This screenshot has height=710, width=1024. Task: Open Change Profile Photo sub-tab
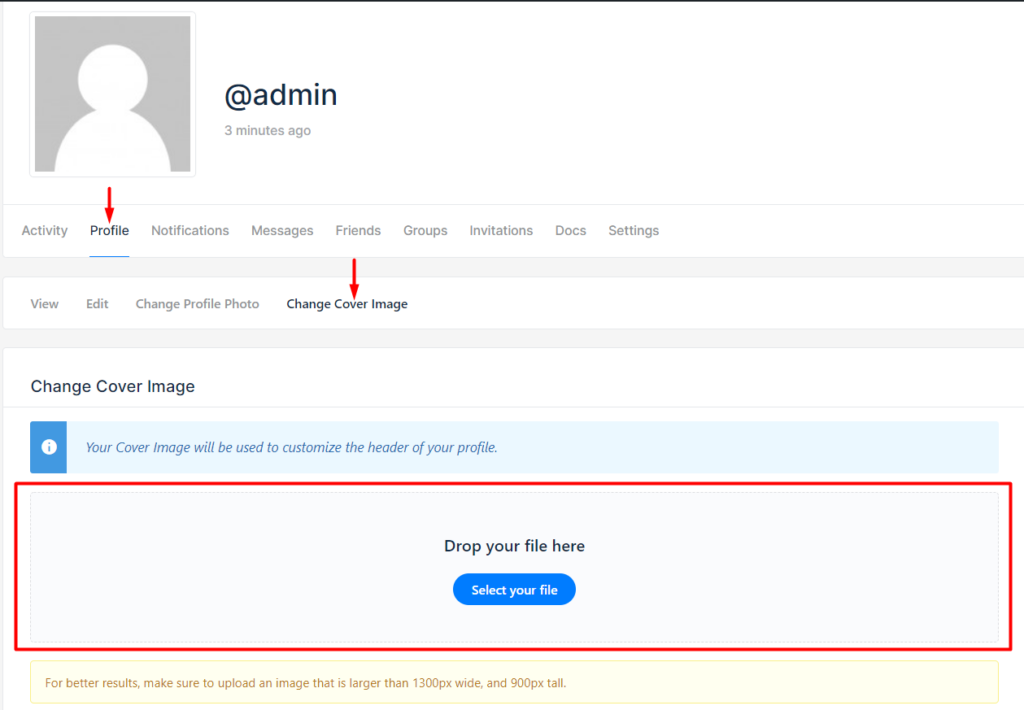click(x=197, y=304)
